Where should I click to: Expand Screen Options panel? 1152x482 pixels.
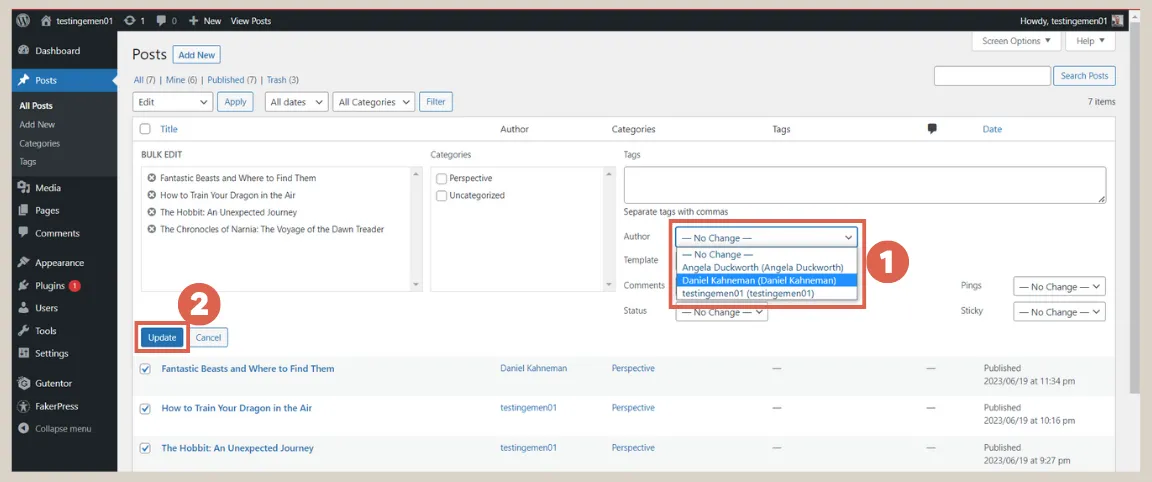point(1016,41)
